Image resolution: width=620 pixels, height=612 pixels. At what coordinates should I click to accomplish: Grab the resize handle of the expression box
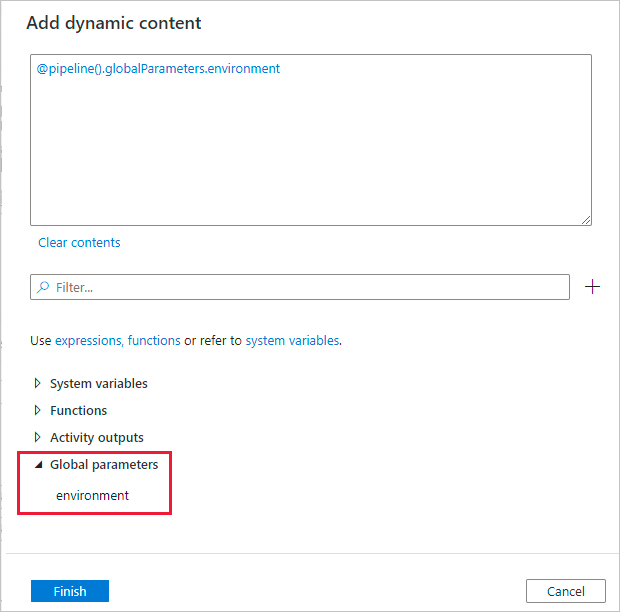(585, 219)
